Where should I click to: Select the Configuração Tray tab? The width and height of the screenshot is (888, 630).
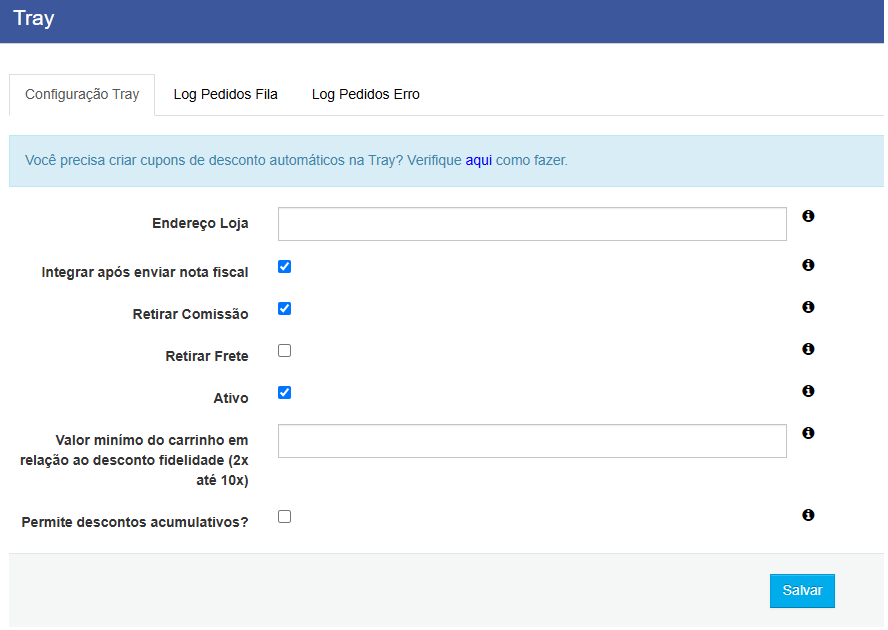click(82, 95)
